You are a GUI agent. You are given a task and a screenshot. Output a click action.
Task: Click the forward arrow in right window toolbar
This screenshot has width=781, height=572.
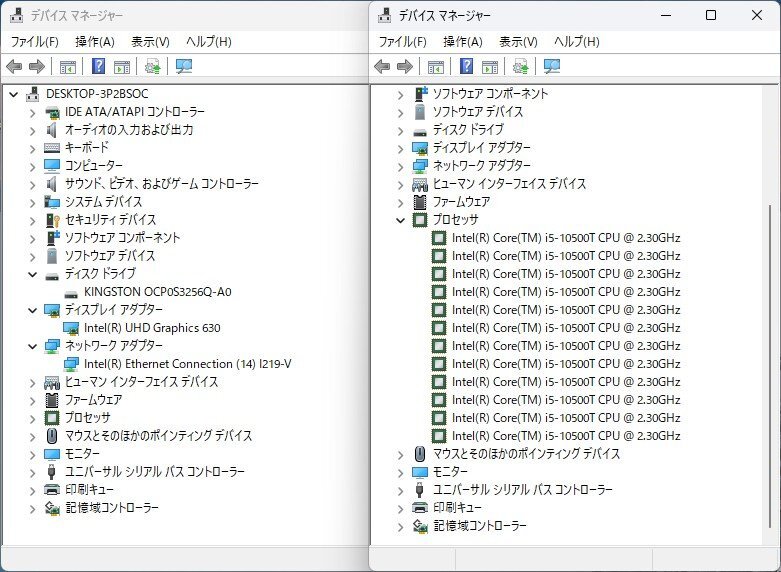[x=405, y=67]
